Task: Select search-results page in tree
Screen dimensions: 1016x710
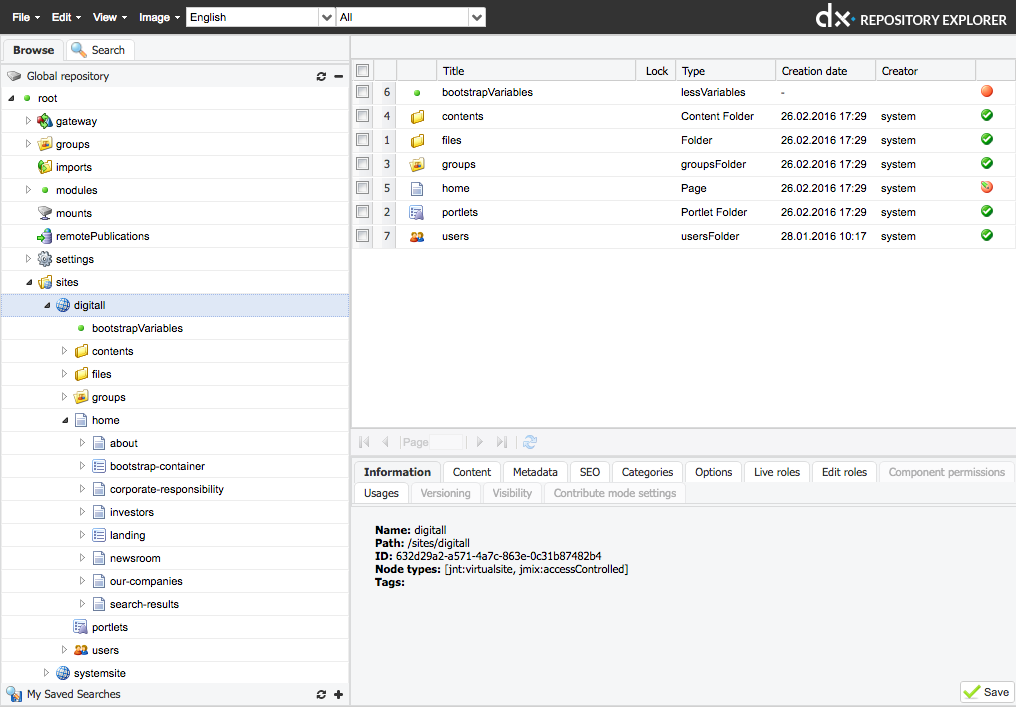Action: [144, 604]
